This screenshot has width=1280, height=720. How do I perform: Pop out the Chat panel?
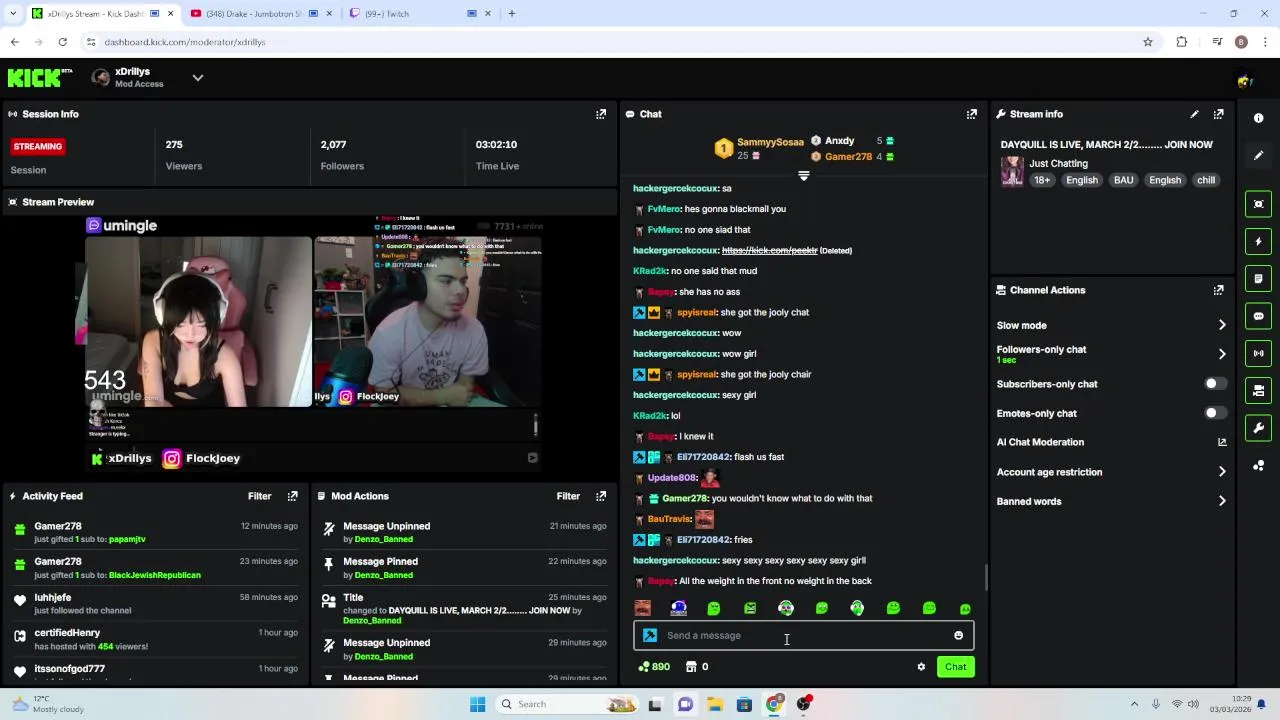(971, 114)
